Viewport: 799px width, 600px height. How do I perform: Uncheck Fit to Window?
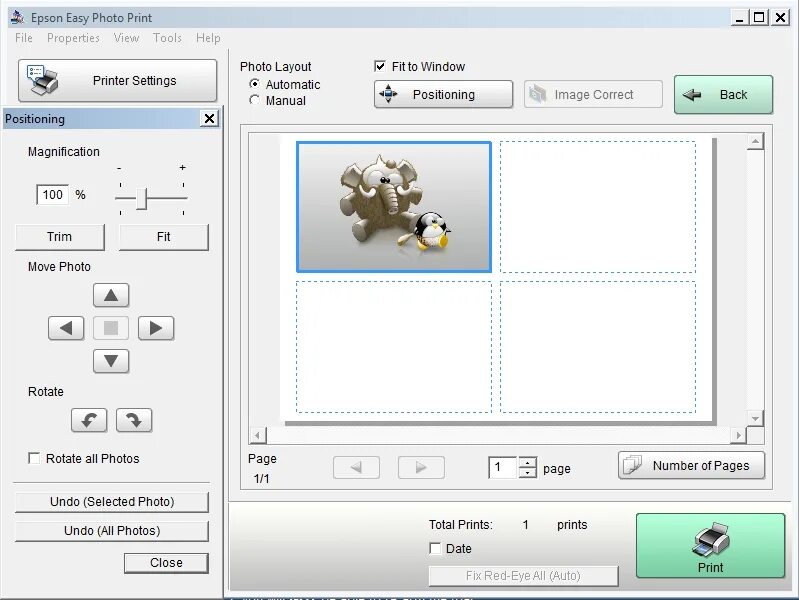pyautogui.click(x=380, y=66)
